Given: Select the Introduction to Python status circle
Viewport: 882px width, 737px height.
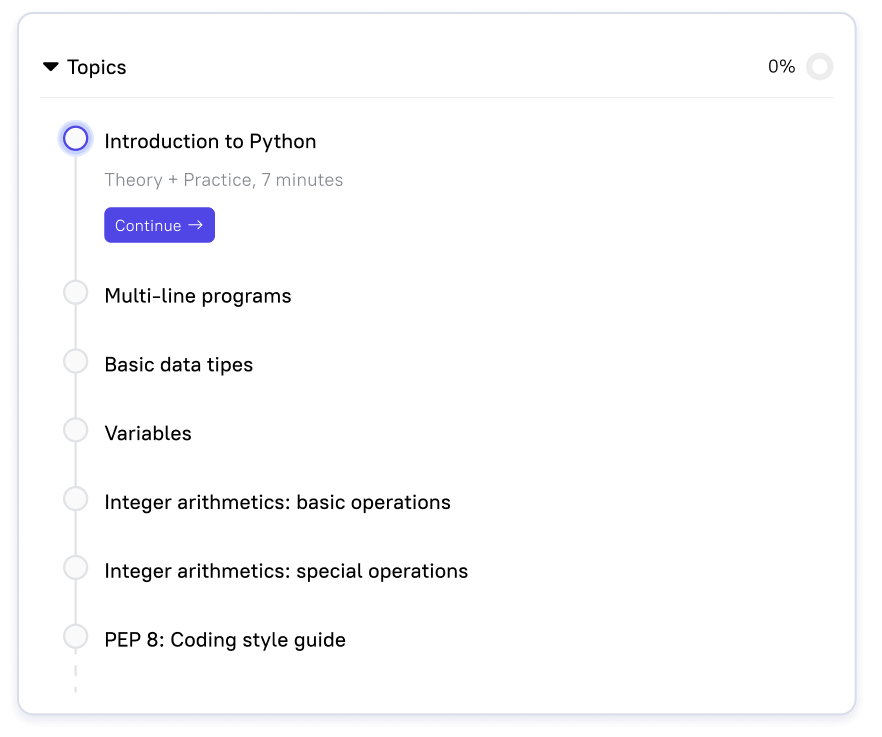Looking at the screenshot, I should pos(76,139).
